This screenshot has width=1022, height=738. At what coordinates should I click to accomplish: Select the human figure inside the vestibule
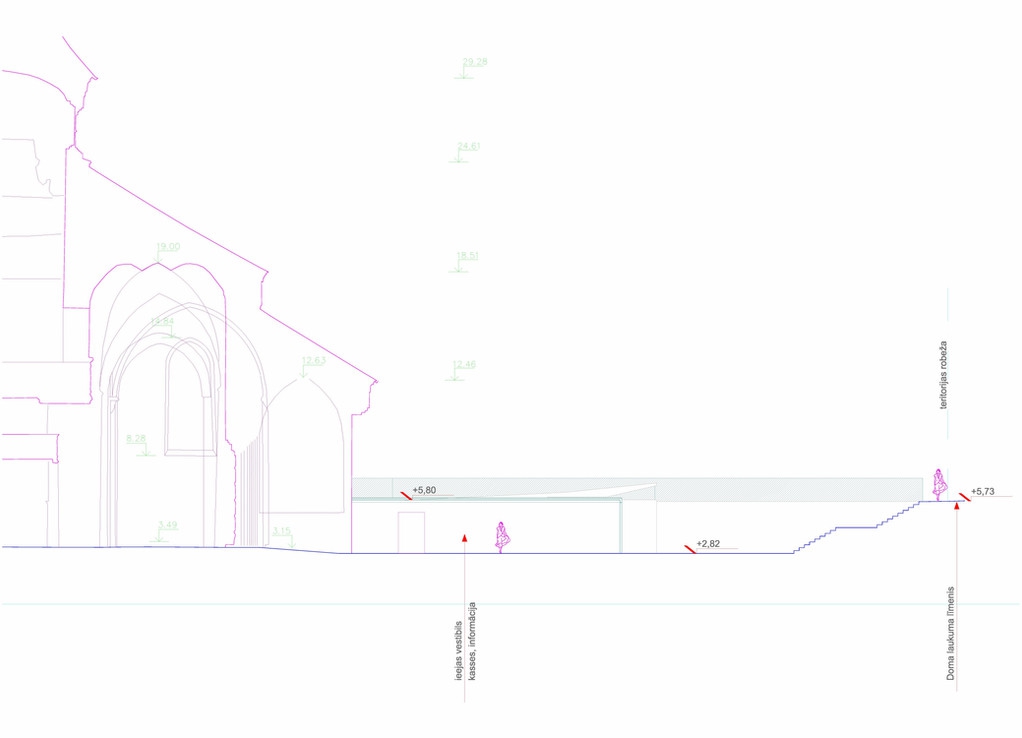tap(502, 537)
